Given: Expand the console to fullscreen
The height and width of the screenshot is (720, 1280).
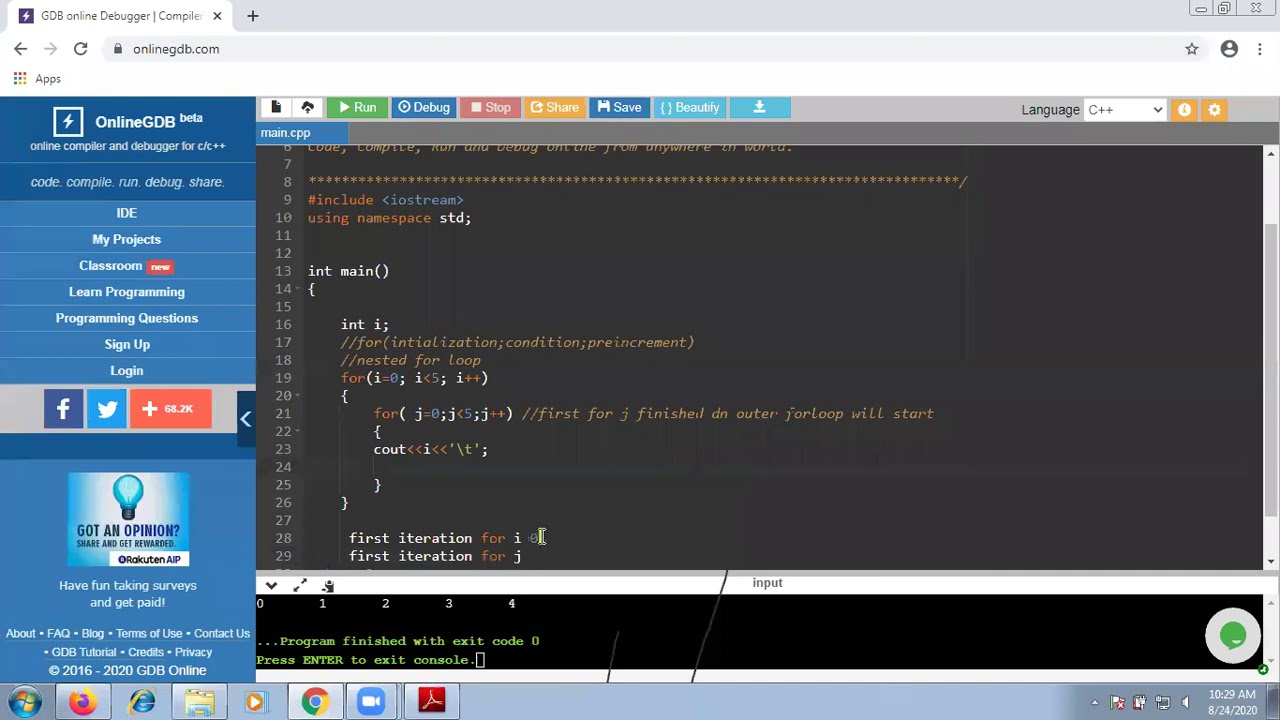Looking at the screenshot, I should click(x=300, y=585).
